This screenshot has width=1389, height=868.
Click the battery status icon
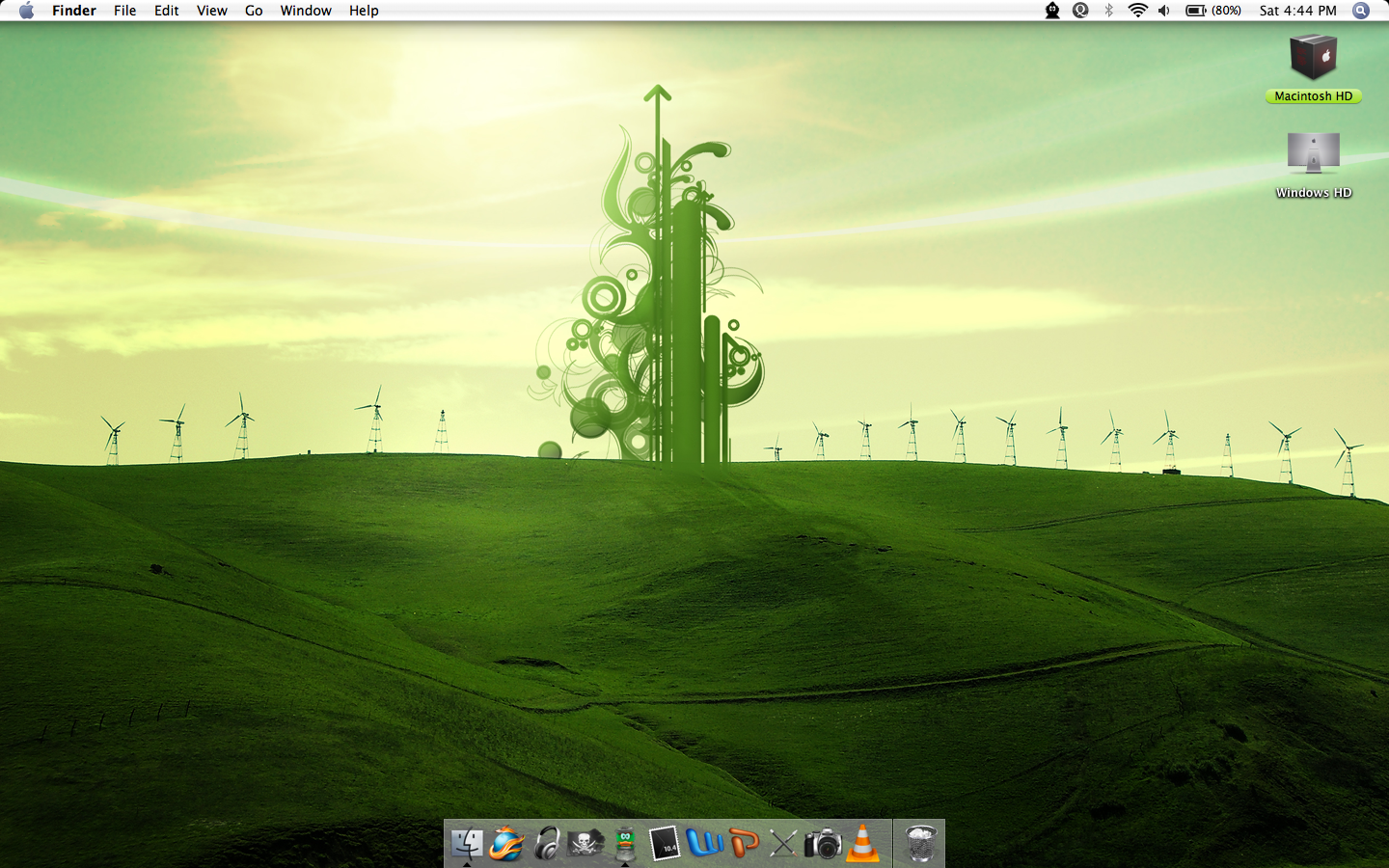pos(1196,11)
